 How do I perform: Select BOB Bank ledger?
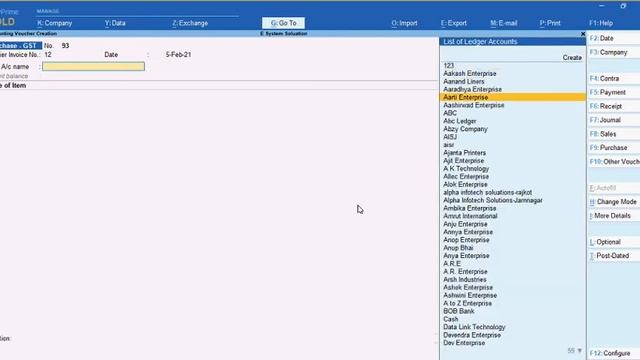[x=458, y=311]
